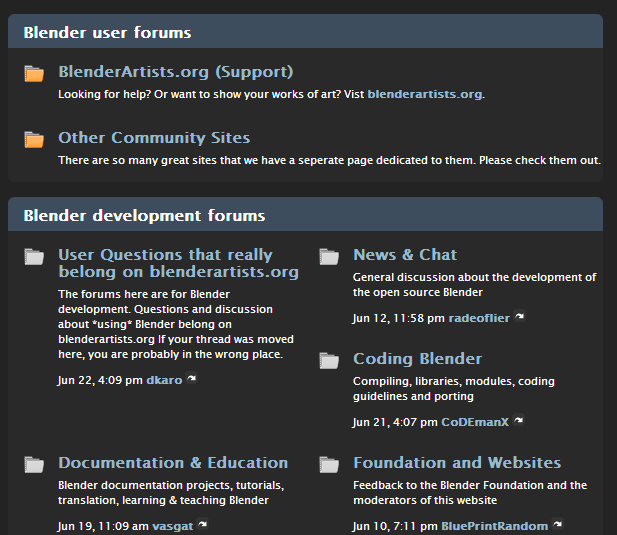Open the Foundation and Websites forum
The width and height of the screenshot is (617, 535).
point(457,463)
